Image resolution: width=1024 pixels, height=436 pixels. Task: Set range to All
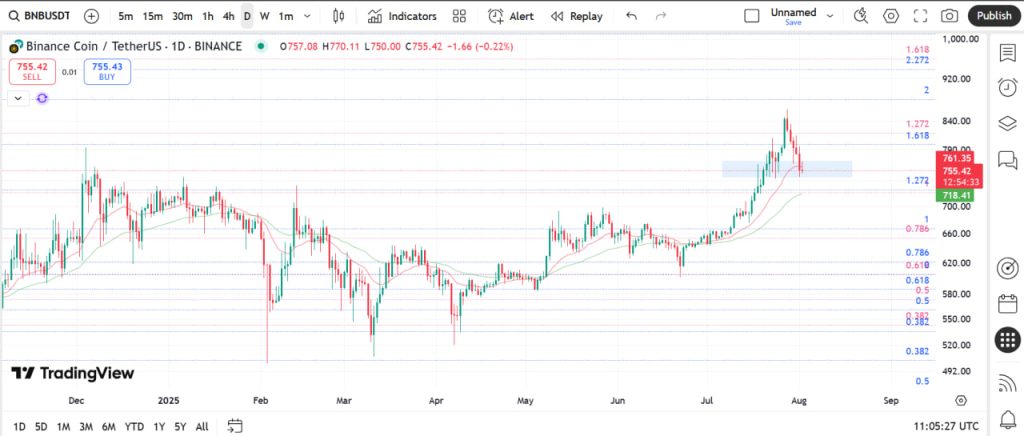202,427
